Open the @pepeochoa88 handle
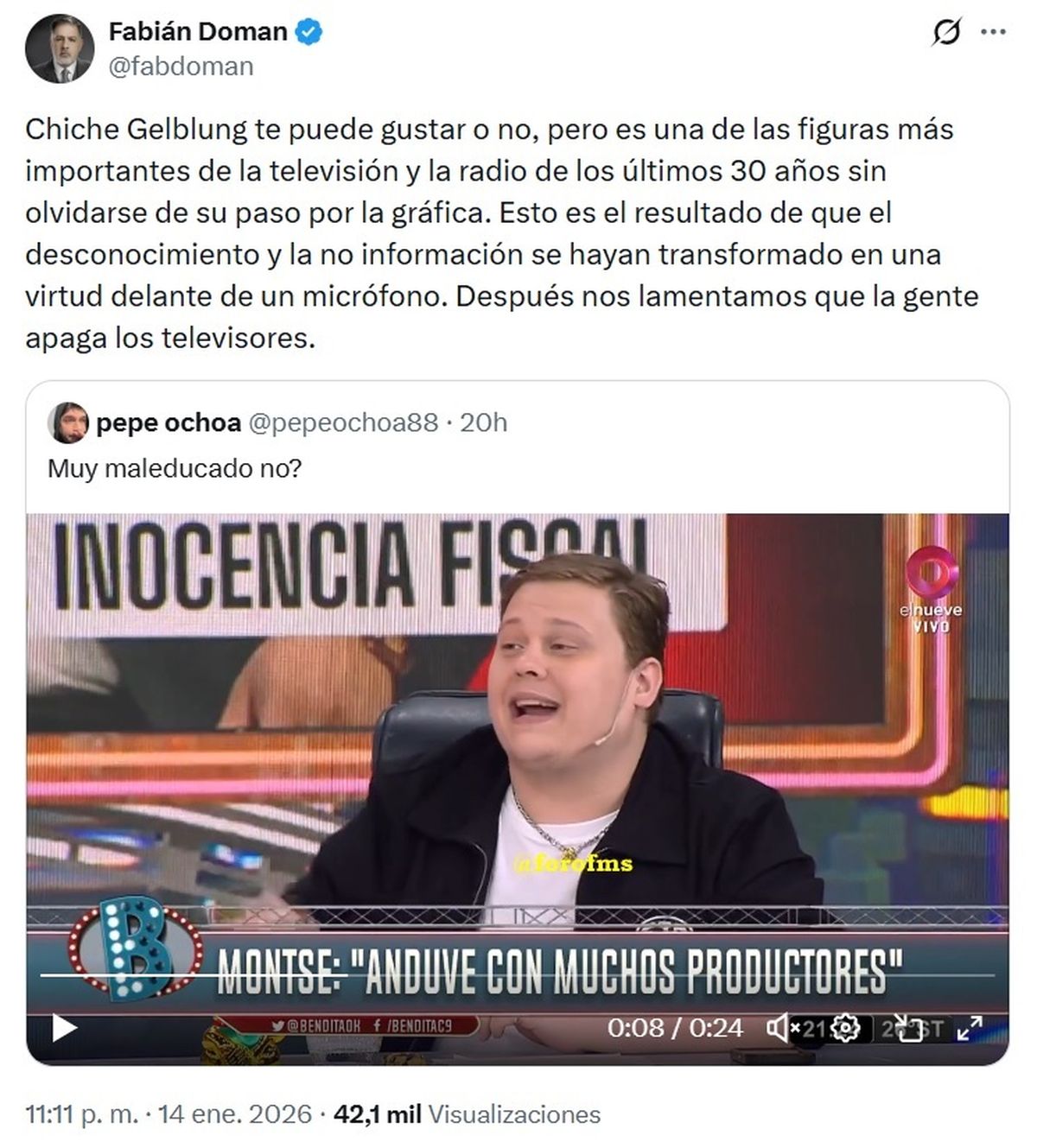Viewport: 1037px width, 1148px height. pyautogui.click(x=343, y=422)
